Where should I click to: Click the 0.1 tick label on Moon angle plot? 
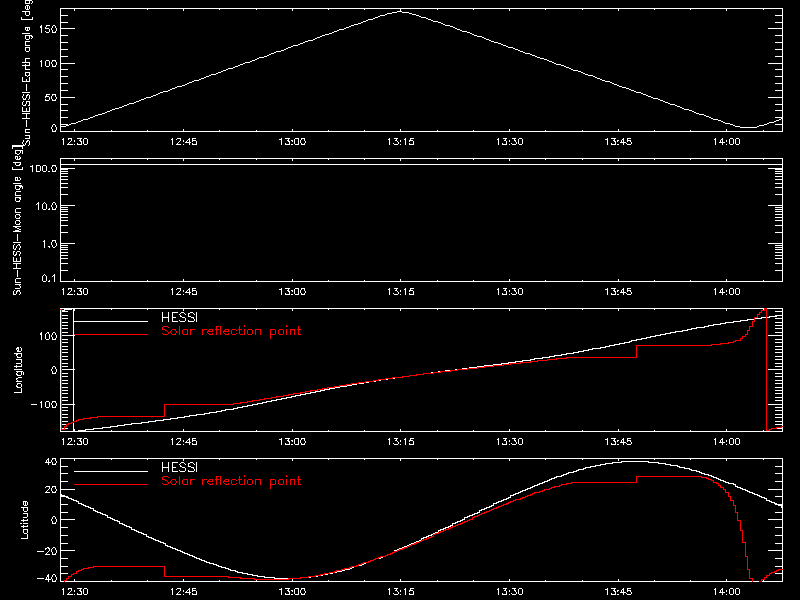49,278
